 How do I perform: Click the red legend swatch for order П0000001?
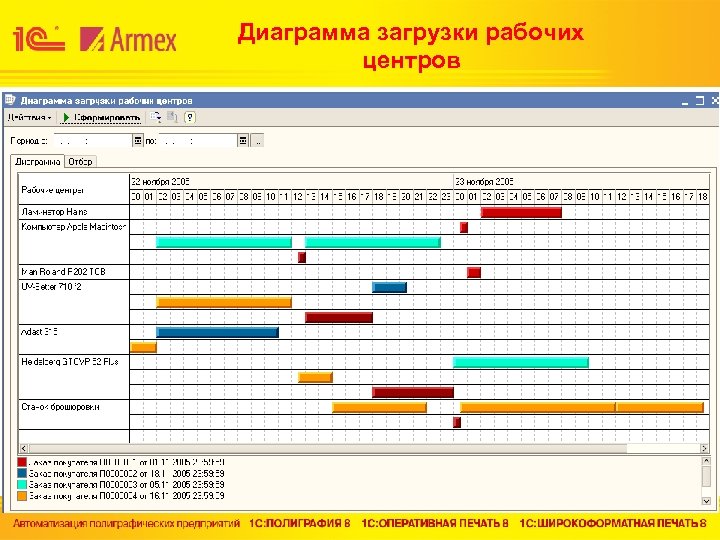coord(22,462)
